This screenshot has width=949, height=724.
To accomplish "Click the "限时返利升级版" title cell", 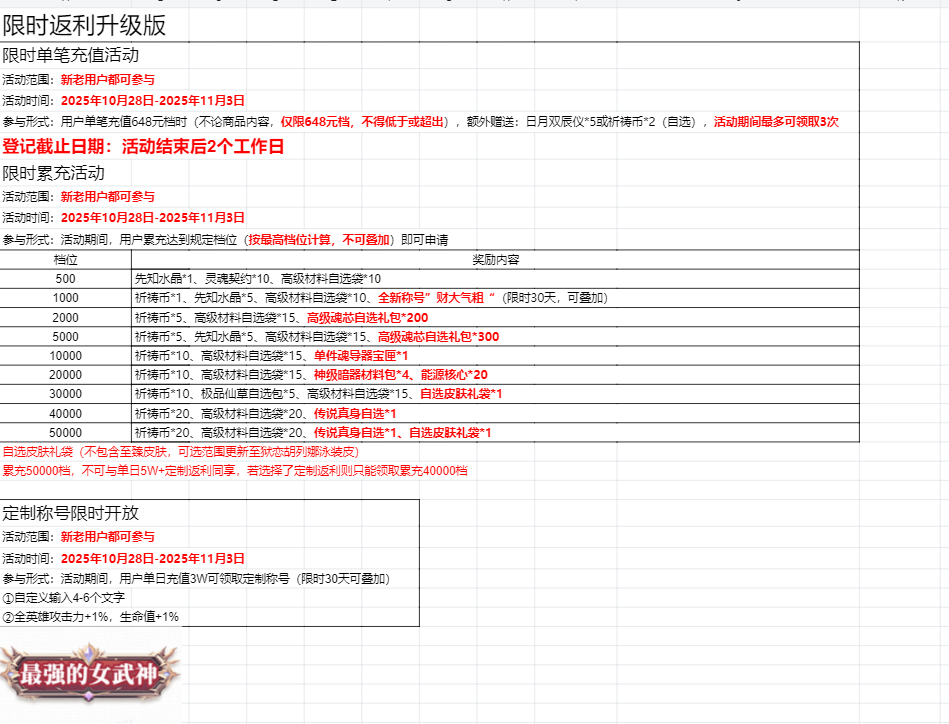I will (85, 25).
